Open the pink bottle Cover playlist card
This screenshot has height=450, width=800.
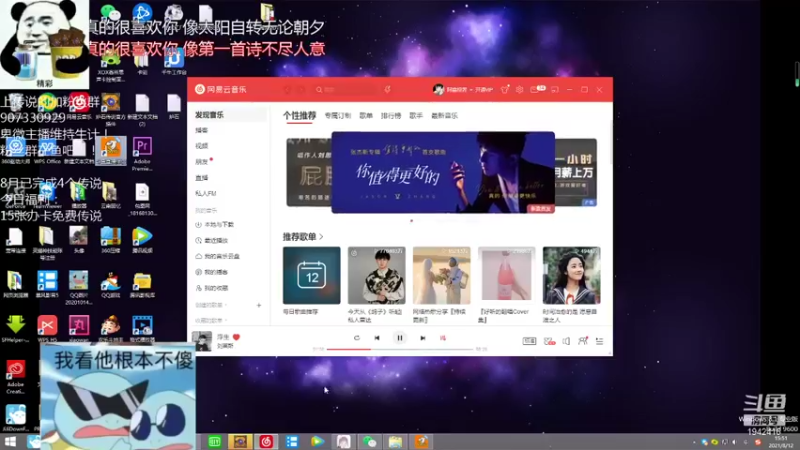point(507,276)
